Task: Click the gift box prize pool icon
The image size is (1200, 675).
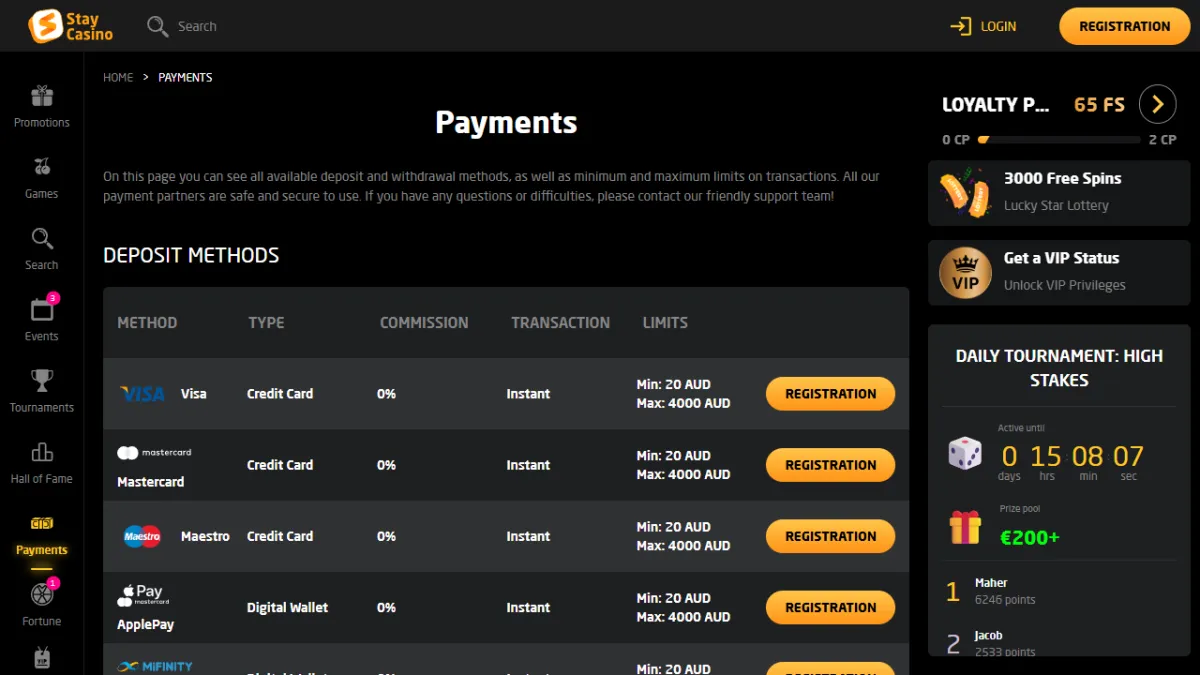Action: pyautogui.click(x=965, y=527)
